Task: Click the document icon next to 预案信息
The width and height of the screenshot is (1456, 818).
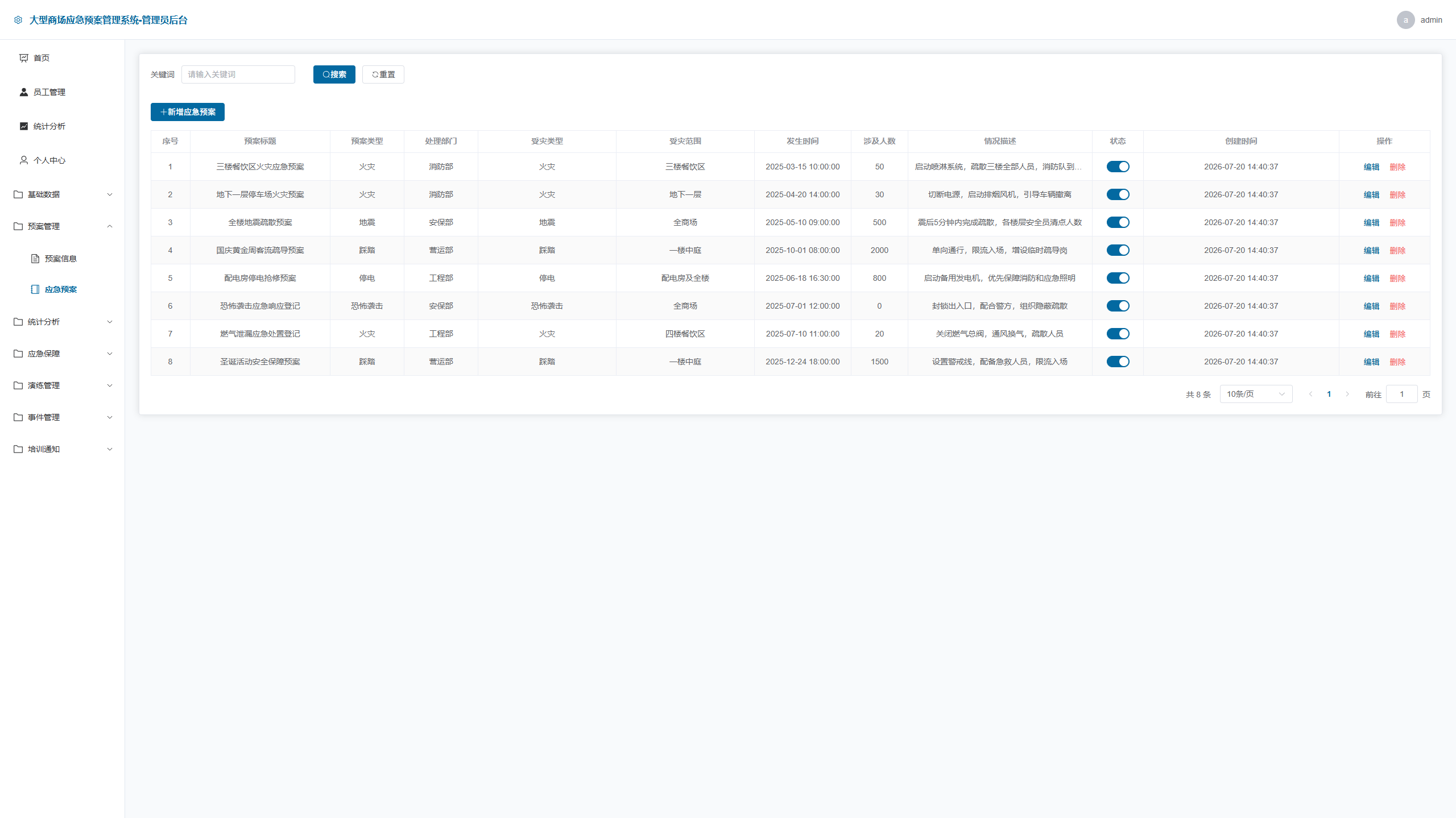Action: tap(35, 259)
